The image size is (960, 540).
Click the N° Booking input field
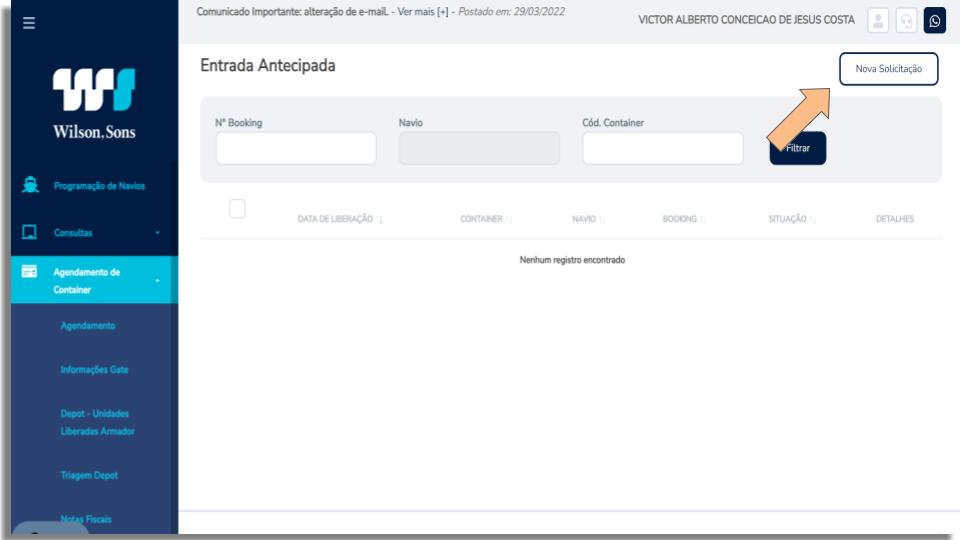[296, 148]
